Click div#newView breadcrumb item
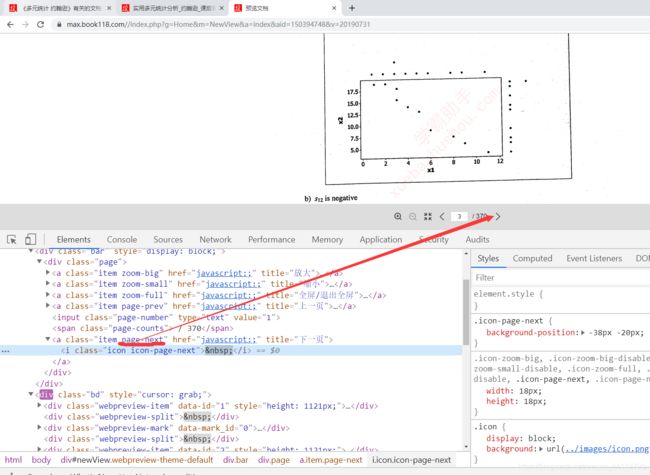 click(x=137, y=460)
